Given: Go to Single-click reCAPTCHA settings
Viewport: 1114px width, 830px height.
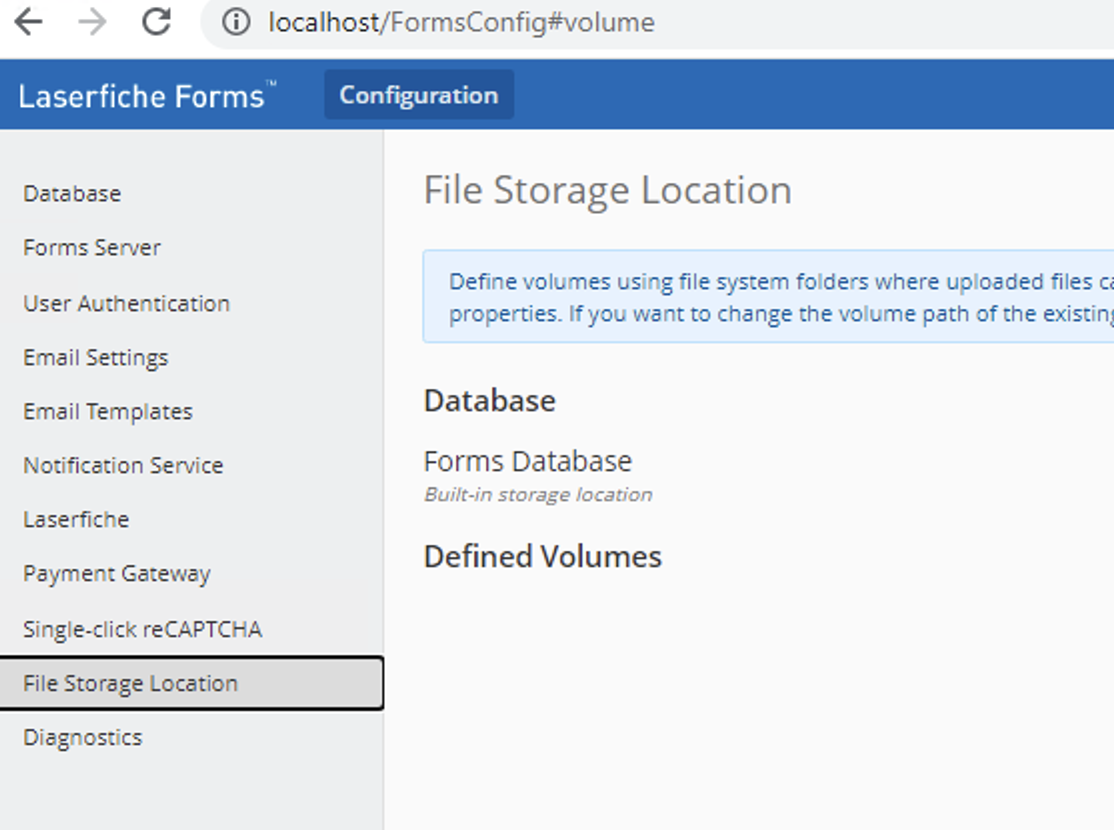Looking at the screenshot, I should (142, 629).
